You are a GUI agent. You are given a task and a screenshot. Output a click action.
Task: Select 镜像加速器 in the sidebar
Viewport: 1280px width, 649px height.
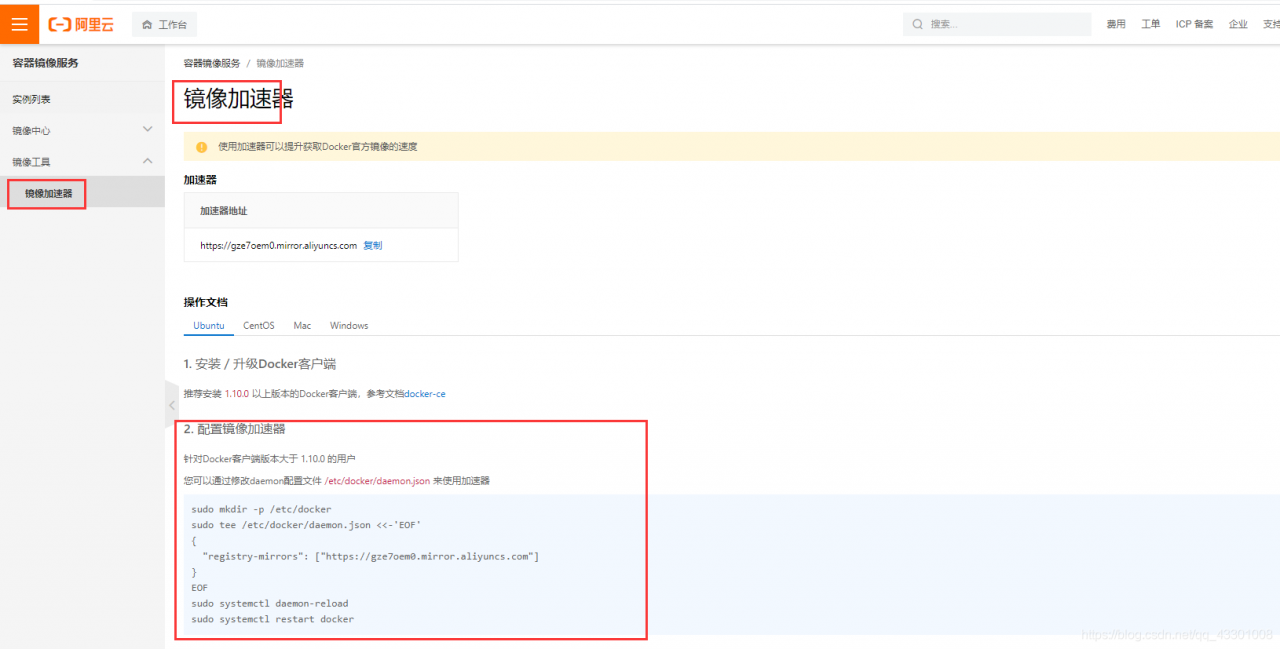pyautogui.click(x=82, y=193)
